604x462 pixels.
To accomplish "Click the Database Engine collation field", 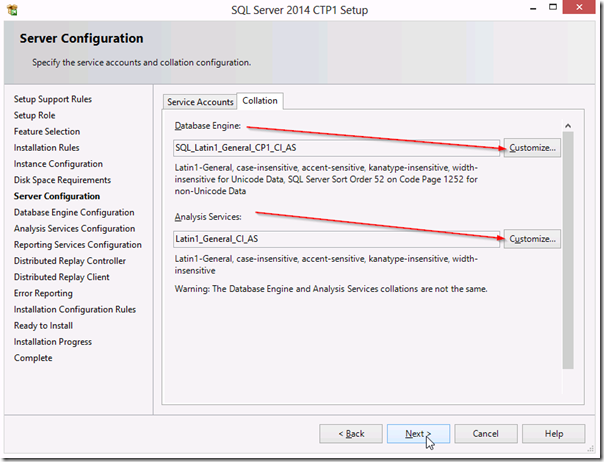I will [336, 148].
